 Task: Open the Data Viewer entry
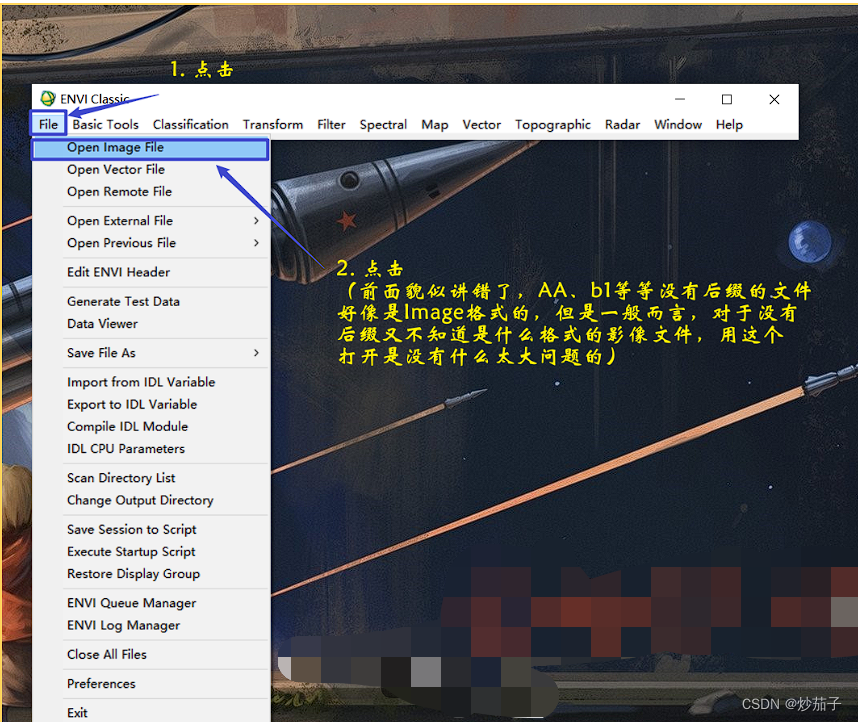150,324
